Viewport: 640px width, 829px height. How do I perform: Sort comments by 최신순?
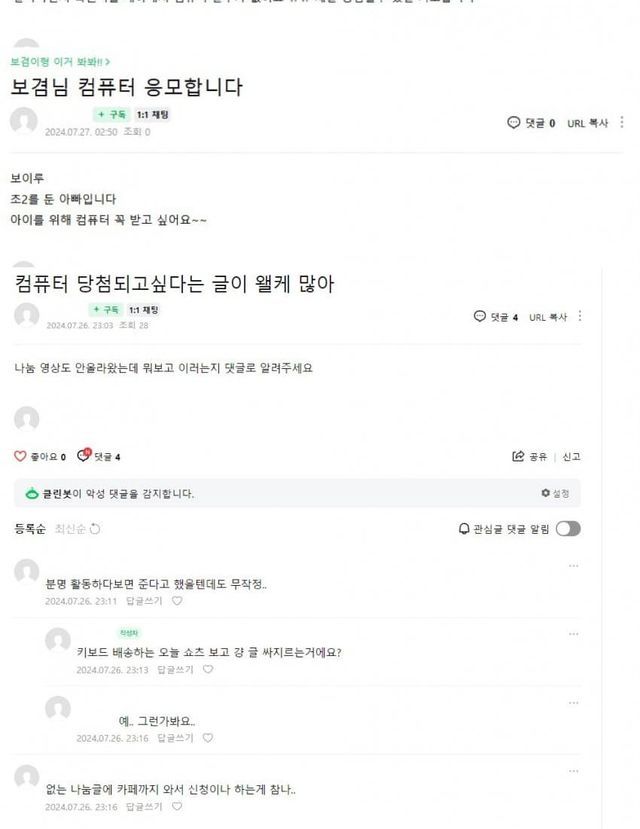pos(68,529)
